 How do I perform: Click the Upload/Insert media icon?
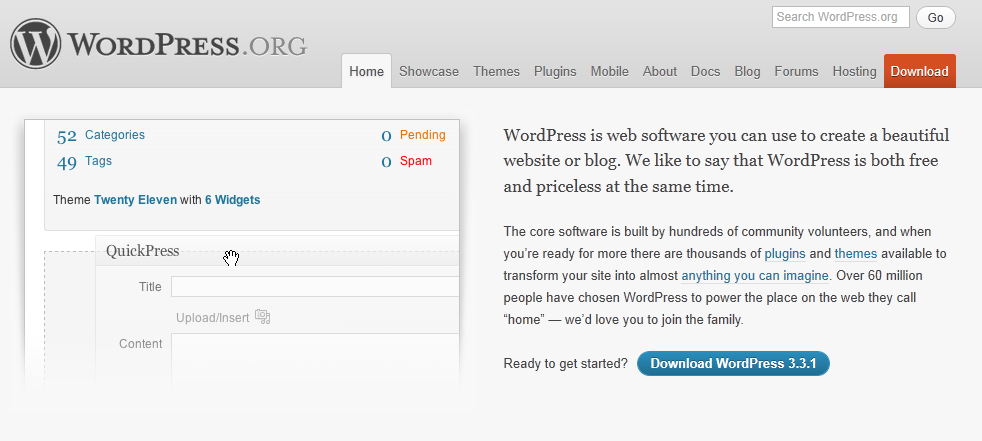point(262,317)
